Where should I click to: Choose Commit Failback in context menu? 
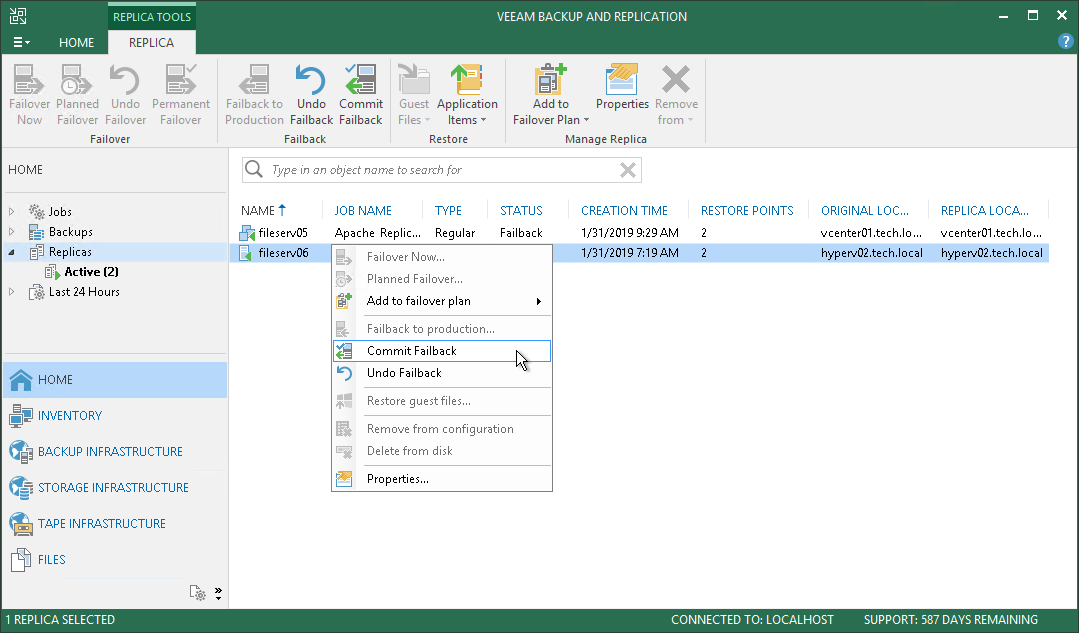pos(441,351)
